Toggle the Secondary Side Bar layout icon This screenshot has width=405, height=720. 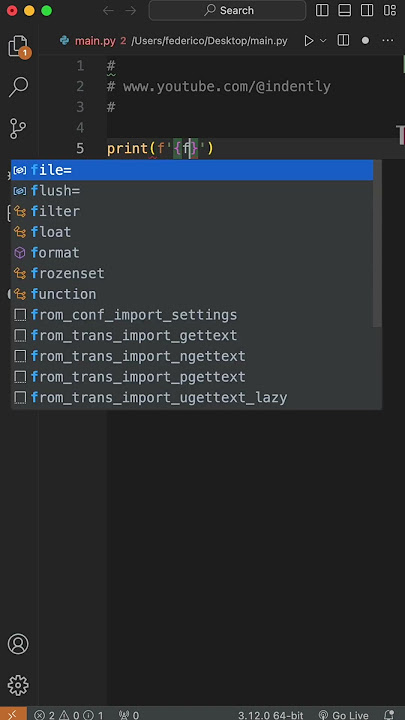click(x=367, y=10)
